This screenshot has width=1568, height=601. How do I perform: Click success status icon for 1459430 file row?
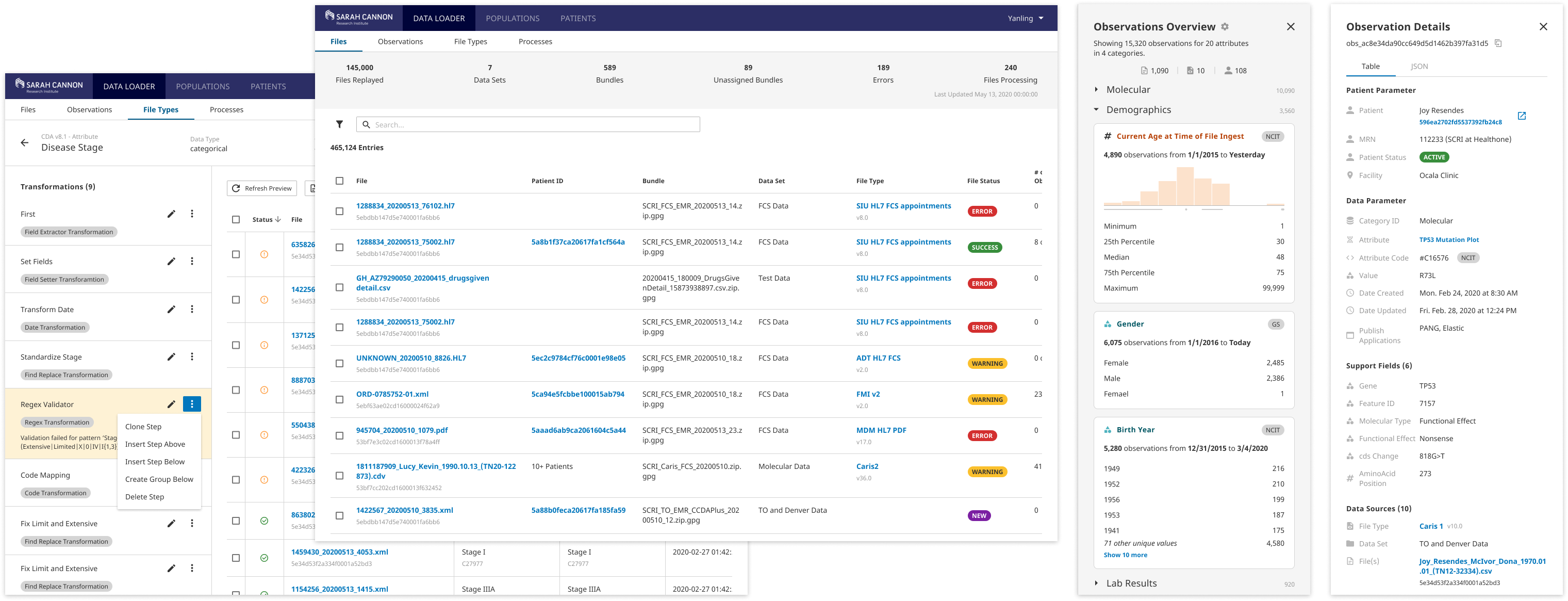pyautogui.click(x=264, y=558)
